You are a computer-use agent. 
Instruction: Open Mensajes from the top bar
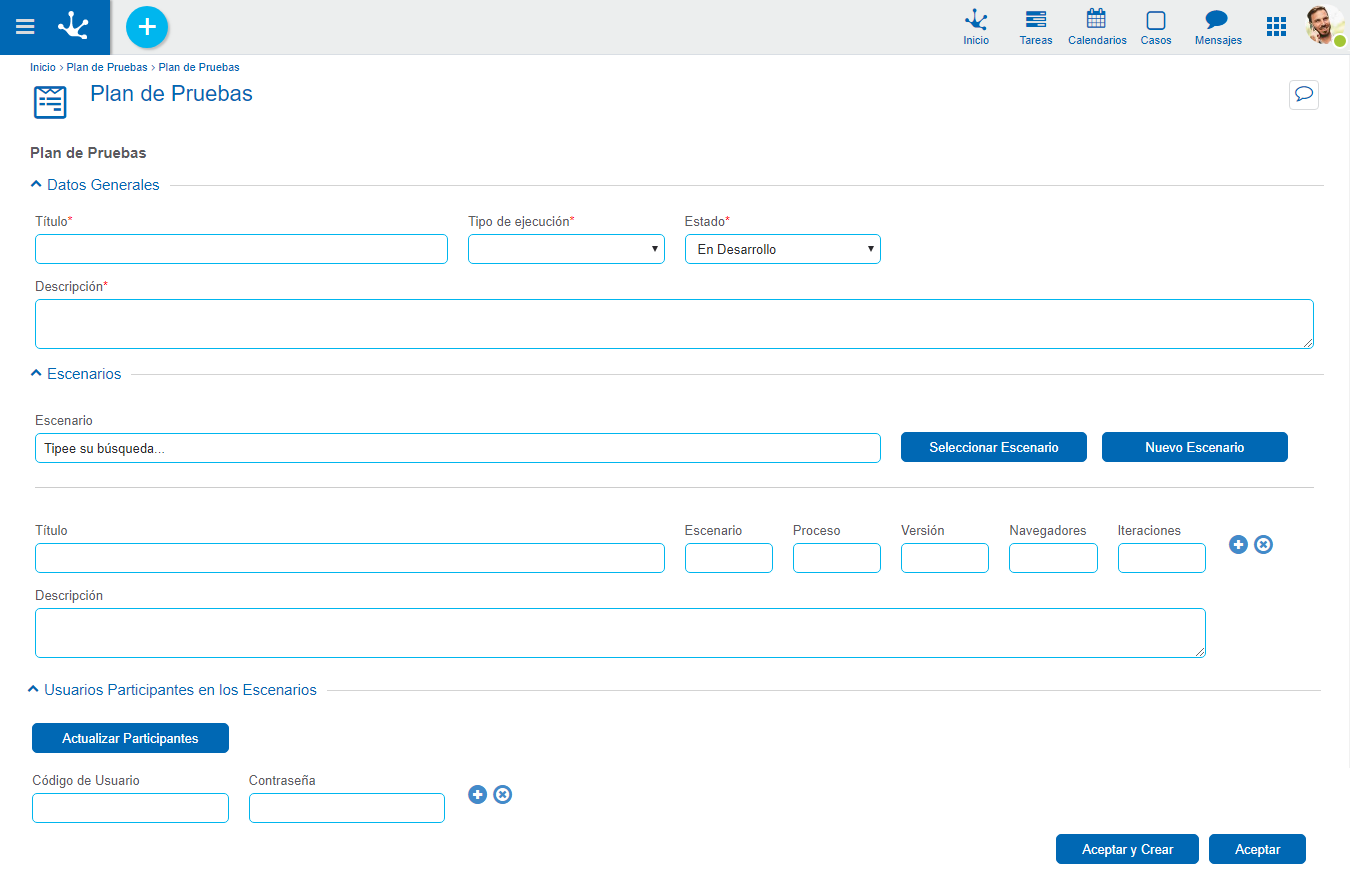[x=1218, y=27]
